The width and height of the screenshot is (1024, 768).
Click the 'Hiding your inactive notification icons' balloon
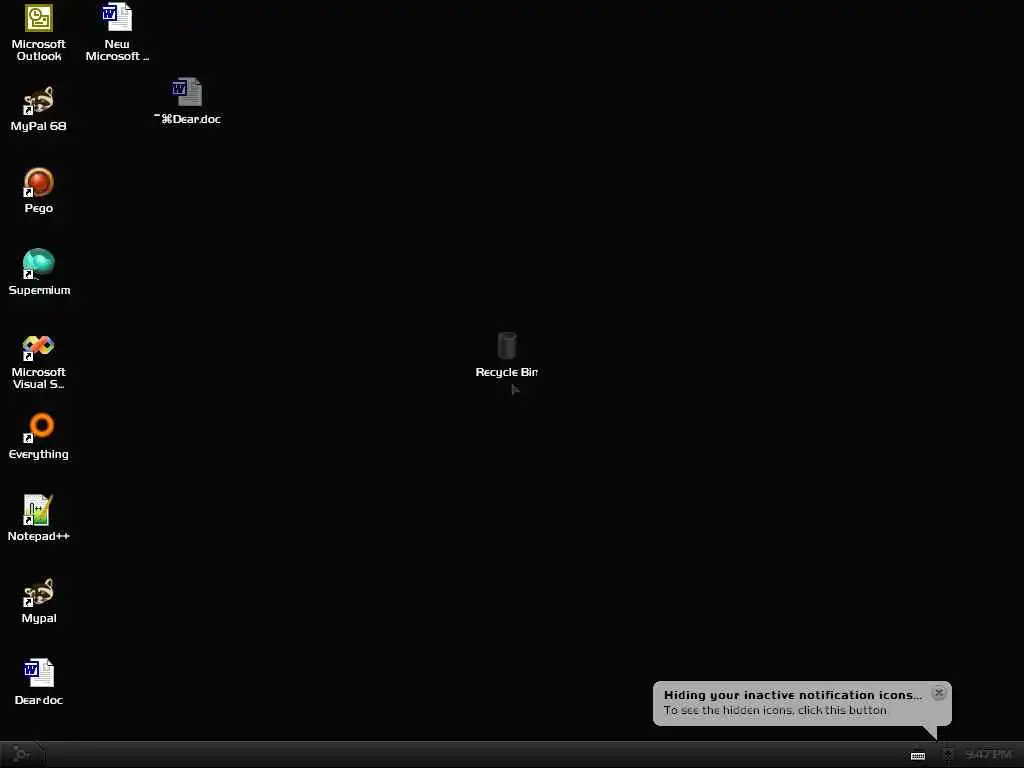point(802,703)
